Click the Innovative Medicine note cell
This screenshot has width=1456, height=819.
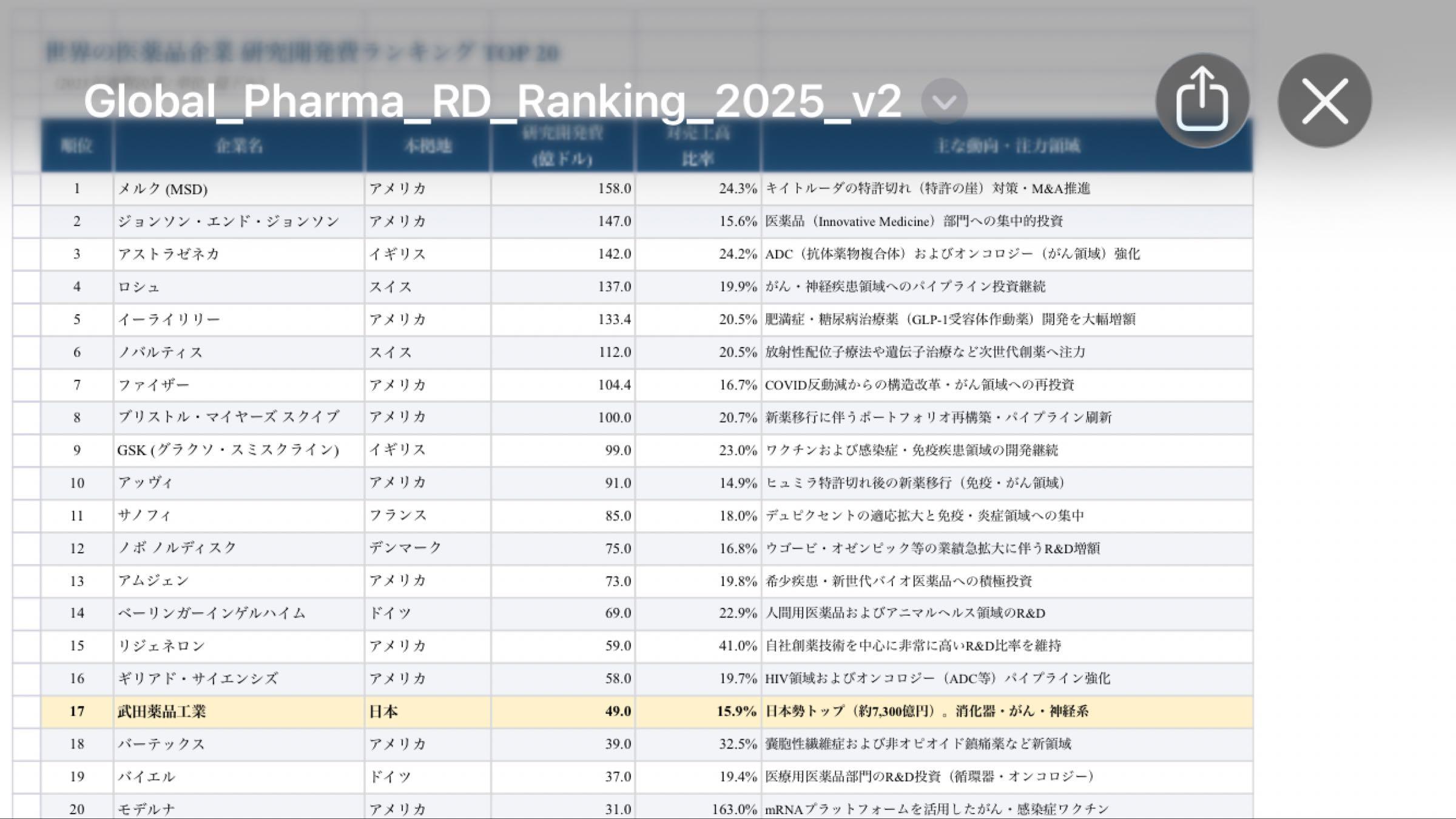[1007, 221]
